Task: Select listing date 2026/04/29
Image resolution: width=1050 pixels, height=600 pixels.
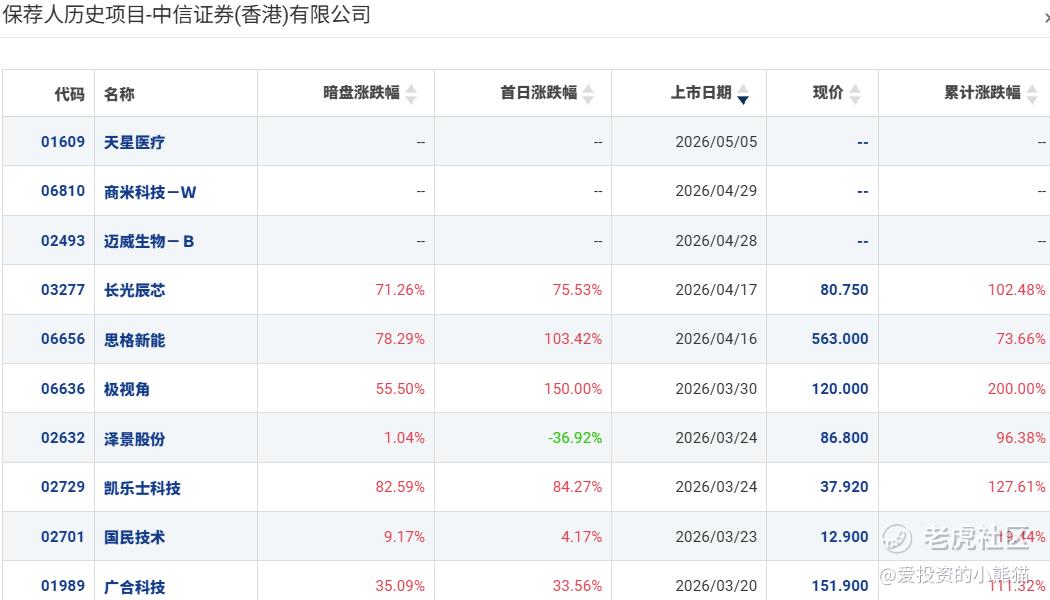Action: [x=716, y=191]
